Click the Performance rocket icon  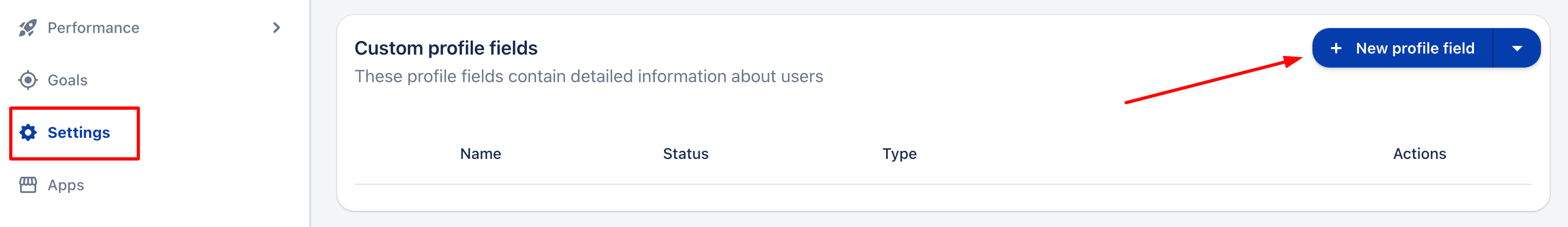tap(28, 28)
